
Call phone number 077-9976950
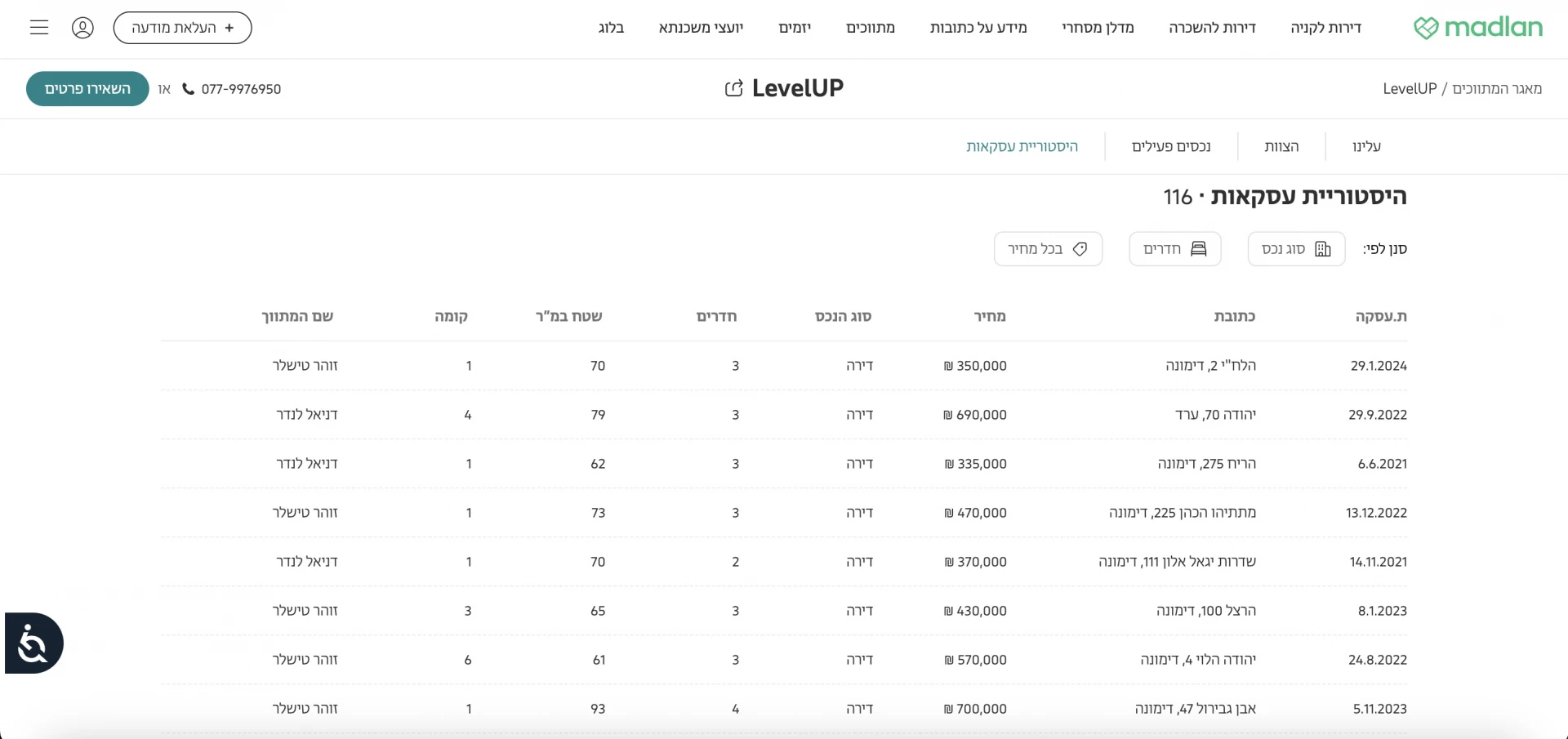(x=241, y=89)
